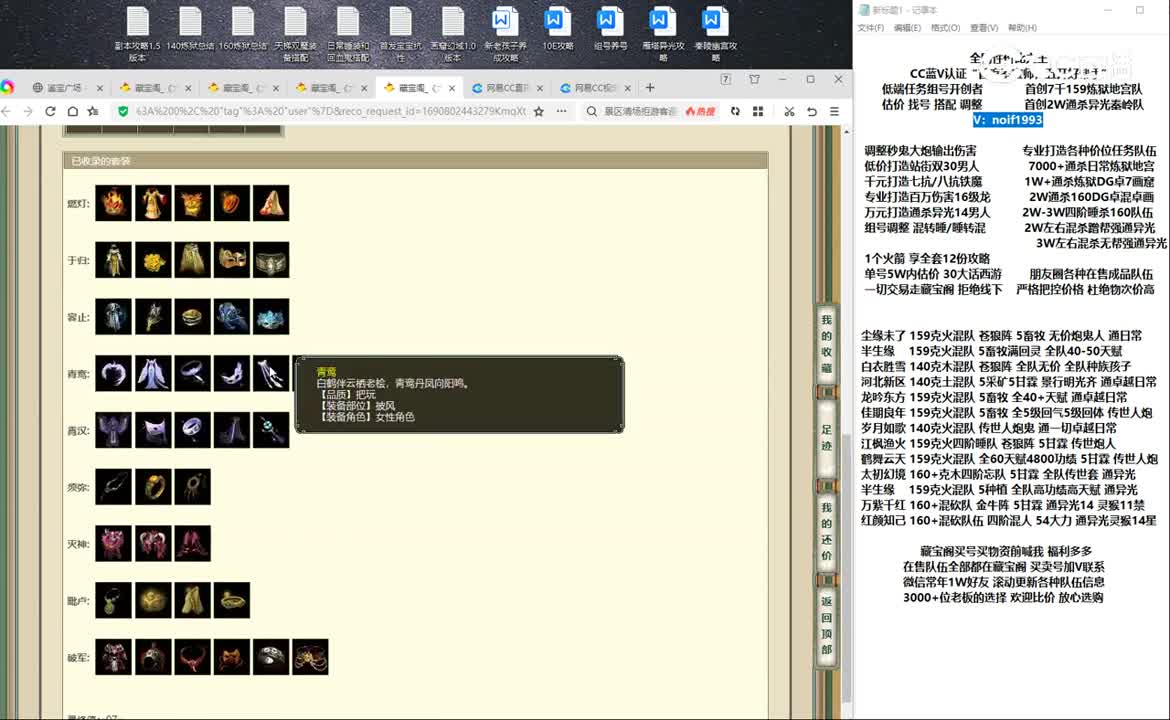1170x720 pixels.
Task: Click the first item icon in the 青鸾 row
Action: coord(113,373)
